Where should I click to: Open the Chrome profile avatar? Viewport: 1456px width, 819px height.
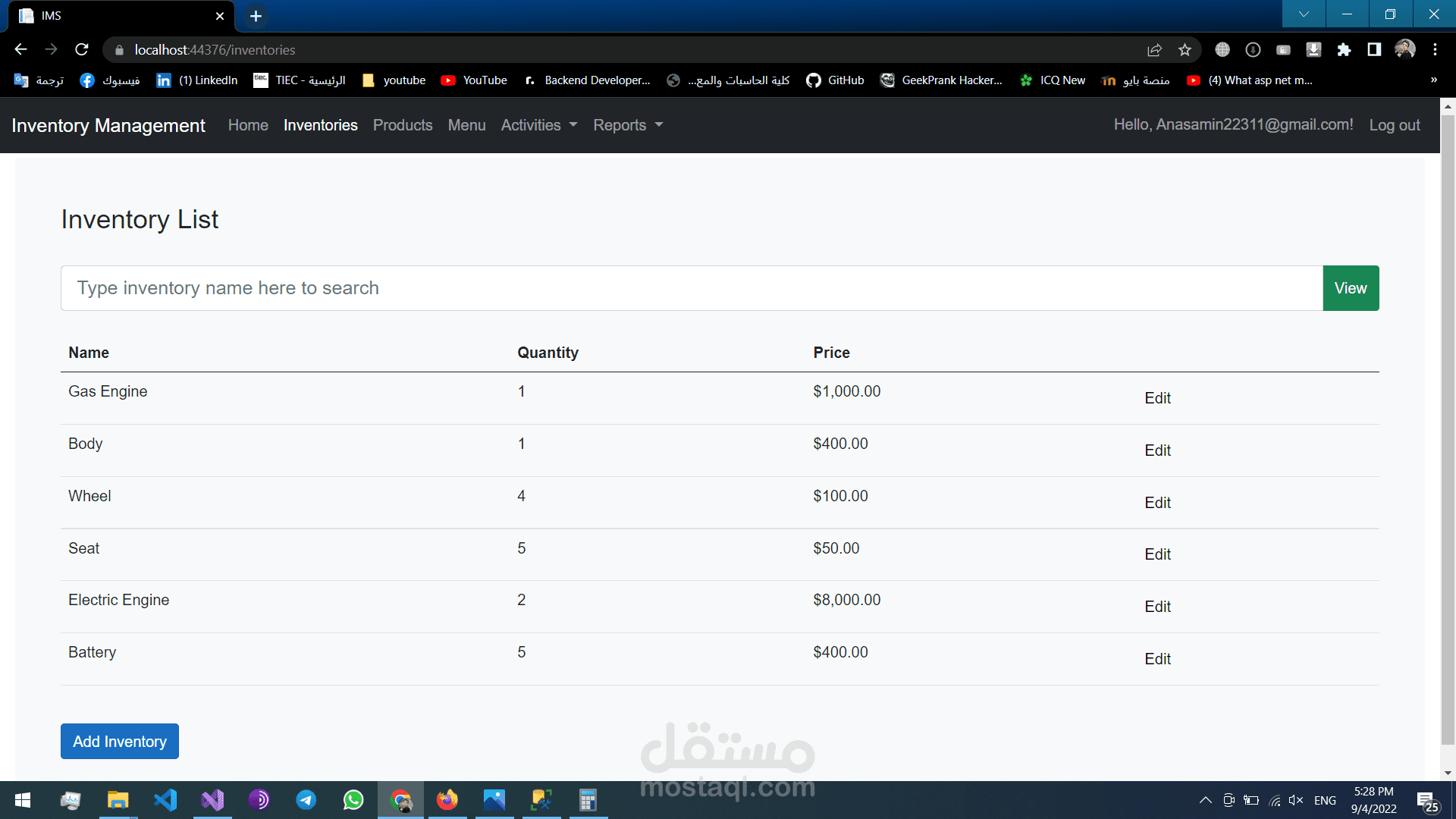[1405, 49]
